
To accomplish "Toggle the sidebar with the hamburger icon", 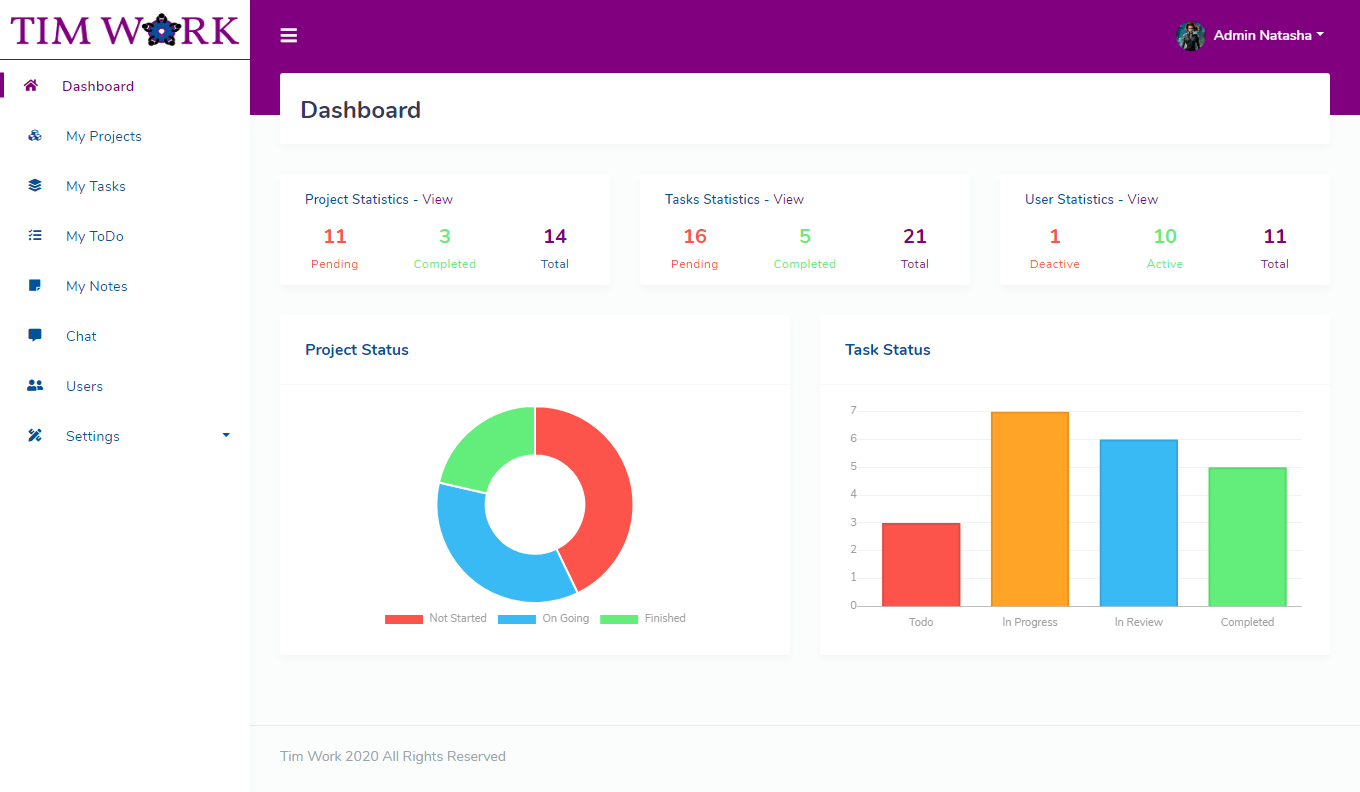I will 289,35.
